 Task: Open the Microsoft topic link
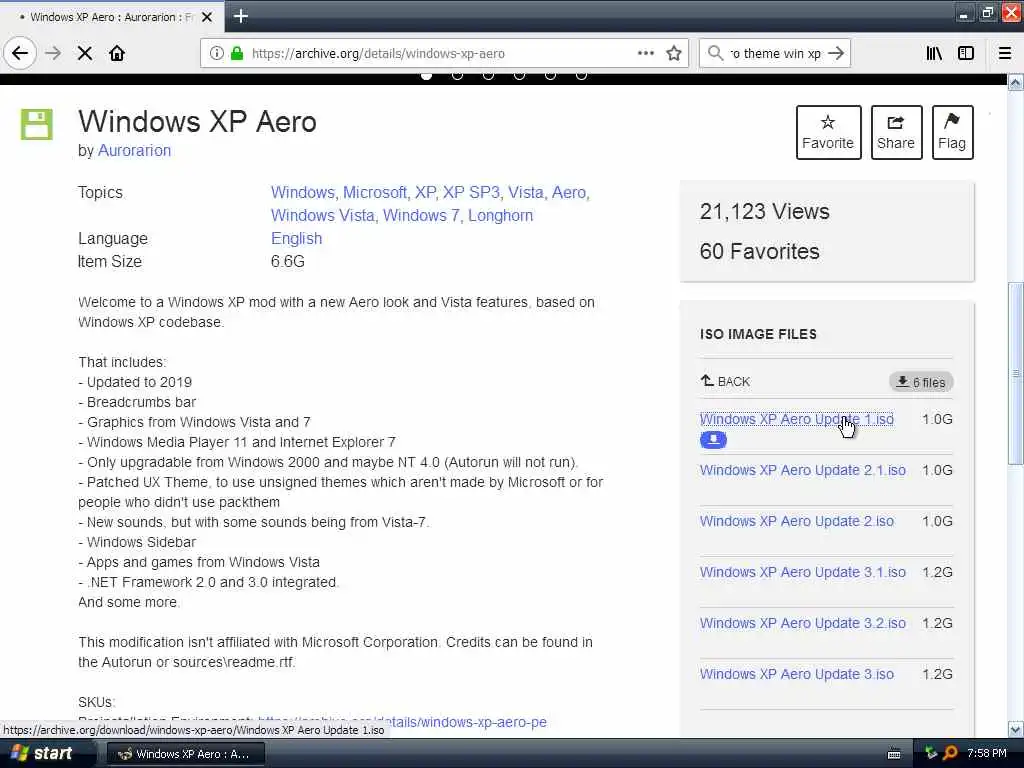(x=375, y=193)
